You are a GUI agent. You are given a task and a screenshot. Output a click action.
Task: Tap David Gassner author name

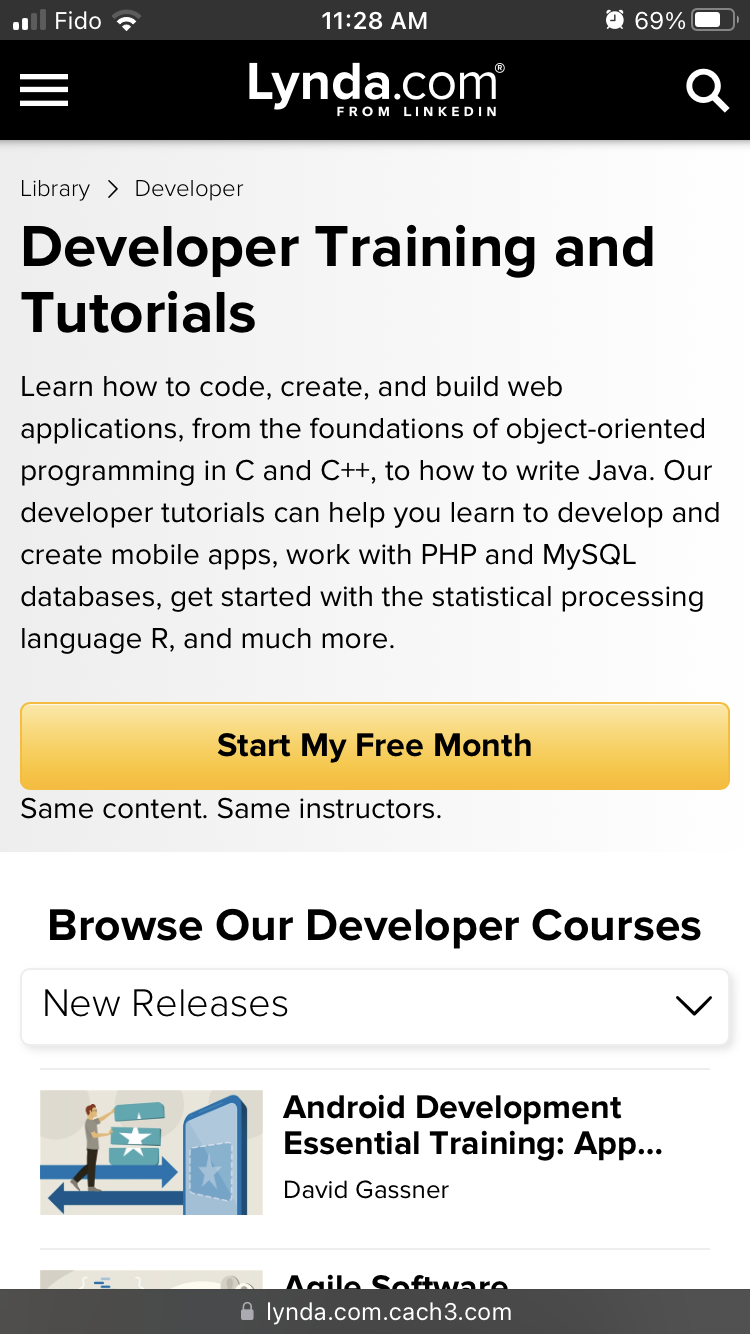[366, 1190]
